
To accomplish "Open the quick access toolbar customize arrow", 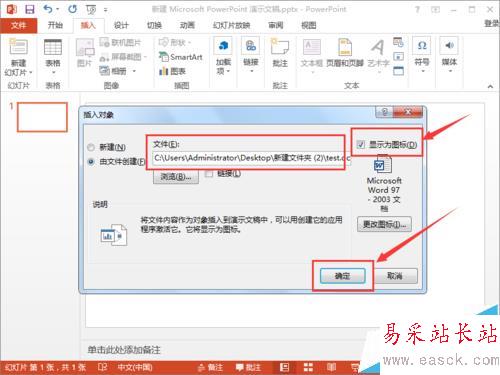I will point(105,10).
